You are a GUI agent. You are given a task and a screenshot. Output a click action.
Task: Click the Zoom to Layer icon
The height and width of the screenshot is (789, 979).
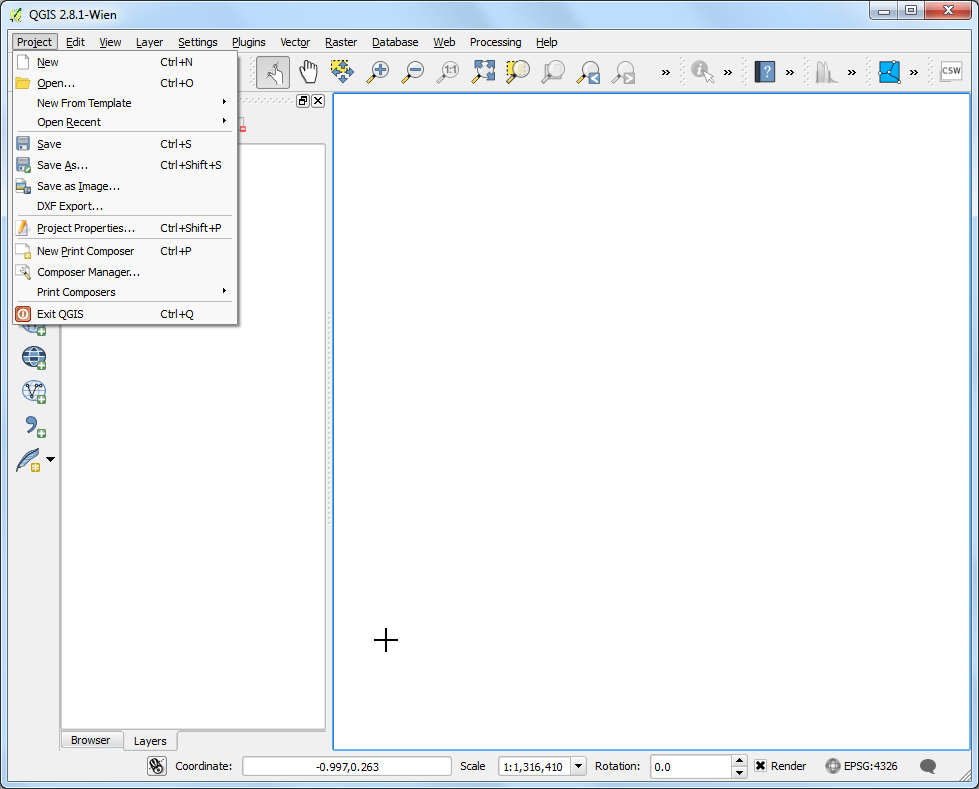(x=553, y=72)
